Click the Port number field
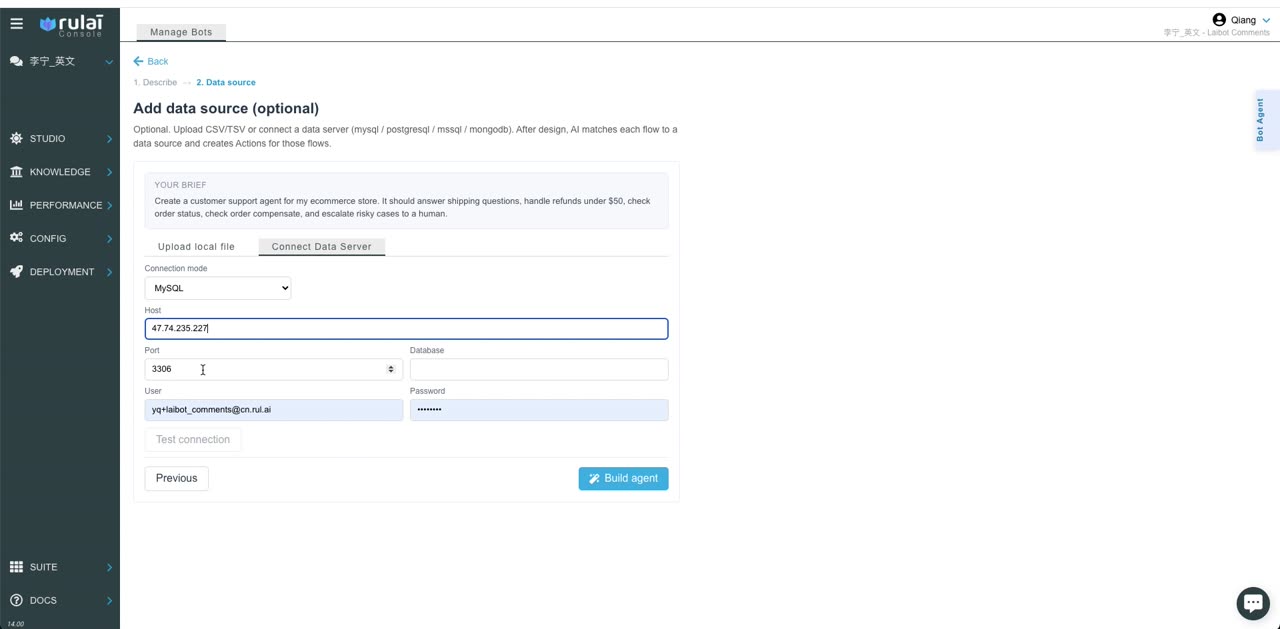Screen dimensions: 1280x629 pyautogui.click(x=274, y=369)
